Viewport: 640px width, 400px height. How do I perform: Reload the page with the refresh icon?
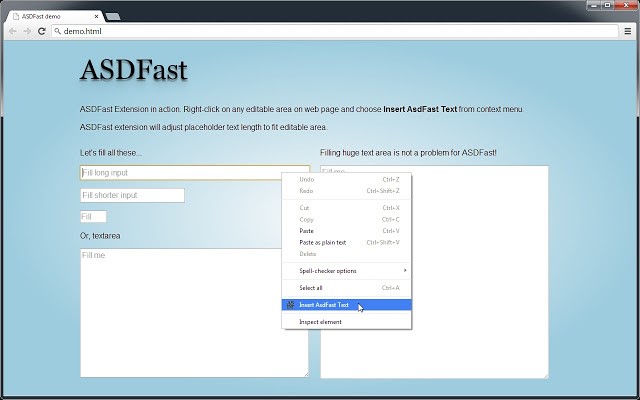pyautogui.click(x=41, y=31)
